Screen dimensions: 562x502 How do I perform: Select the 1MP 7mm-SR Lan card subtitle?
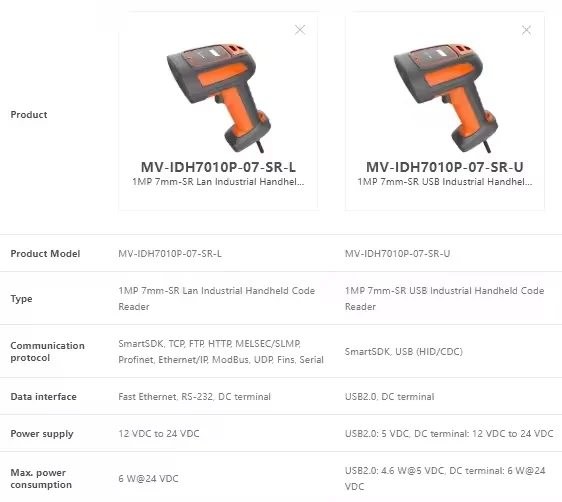point(218,182)
